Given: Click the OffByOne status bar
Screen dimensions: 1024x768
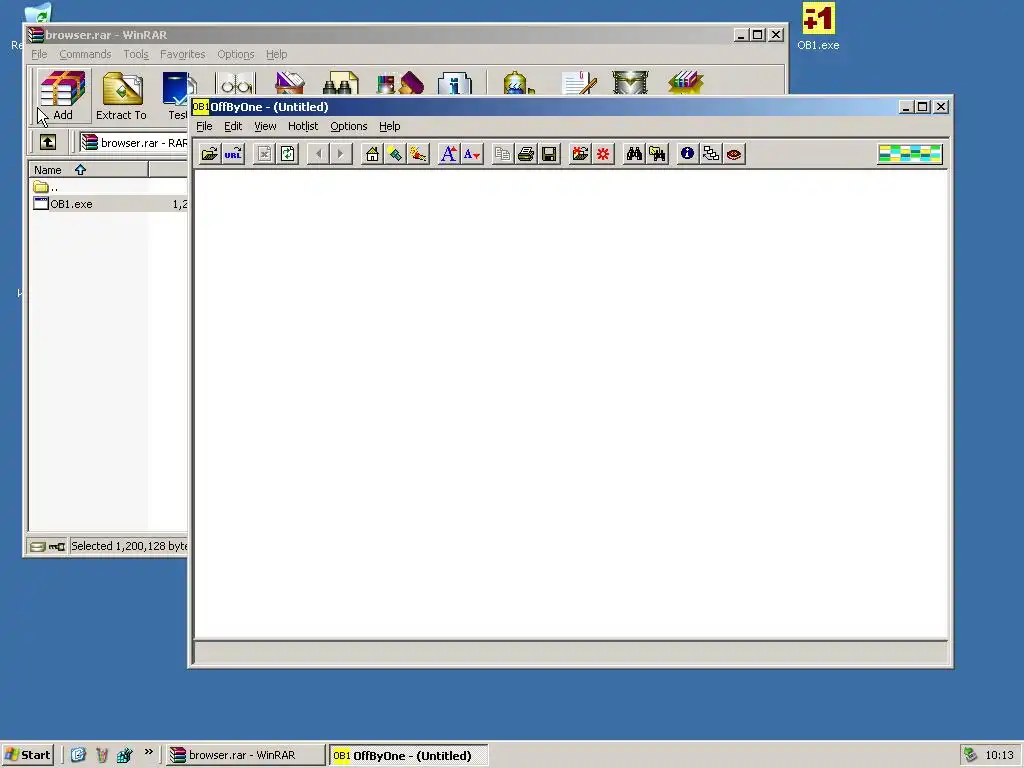Looking at the screenshot, I should tap(571, 653).
